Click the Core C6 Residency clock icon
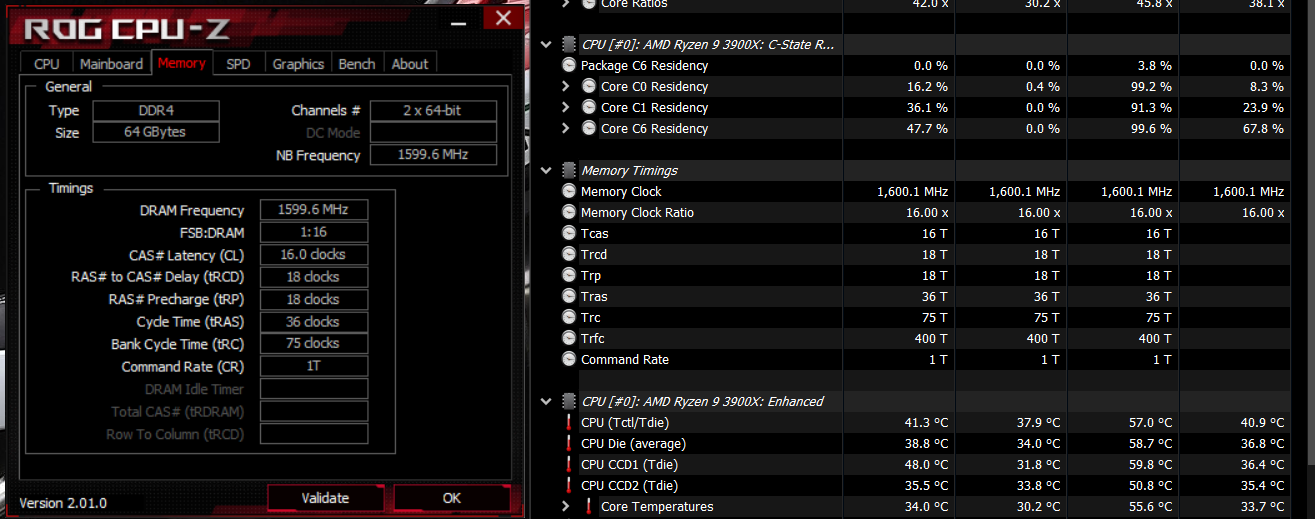 589,128
